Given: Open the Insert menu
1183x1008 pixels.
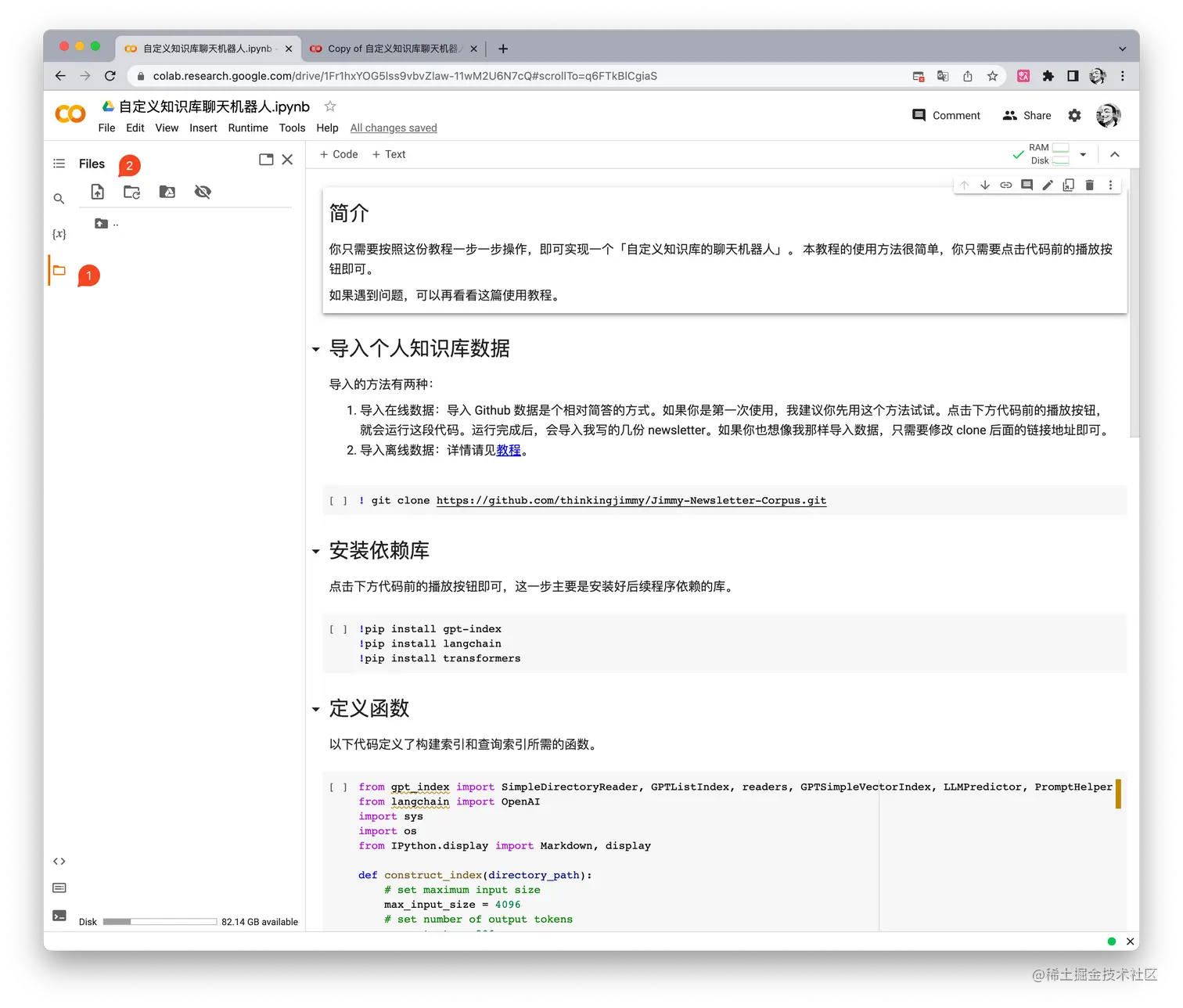Looking at the screenshot, I should [203, 128].
